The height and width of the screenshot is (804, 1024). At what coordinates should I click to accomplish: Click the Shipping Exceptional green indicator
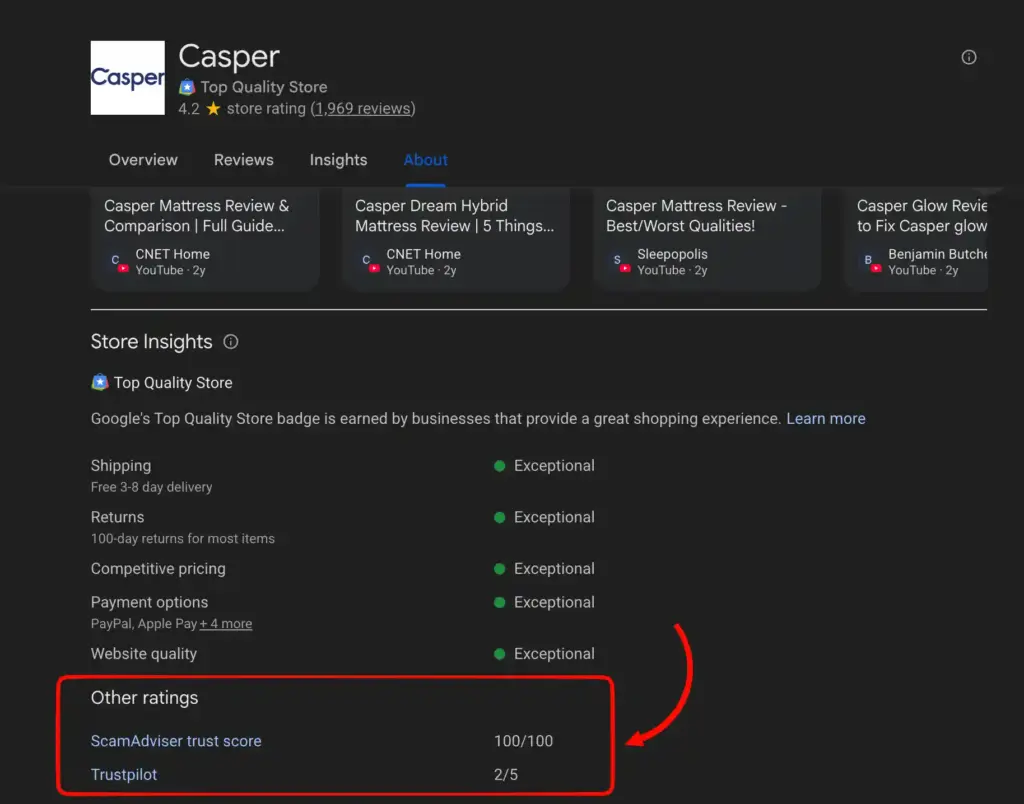point(500,466)
